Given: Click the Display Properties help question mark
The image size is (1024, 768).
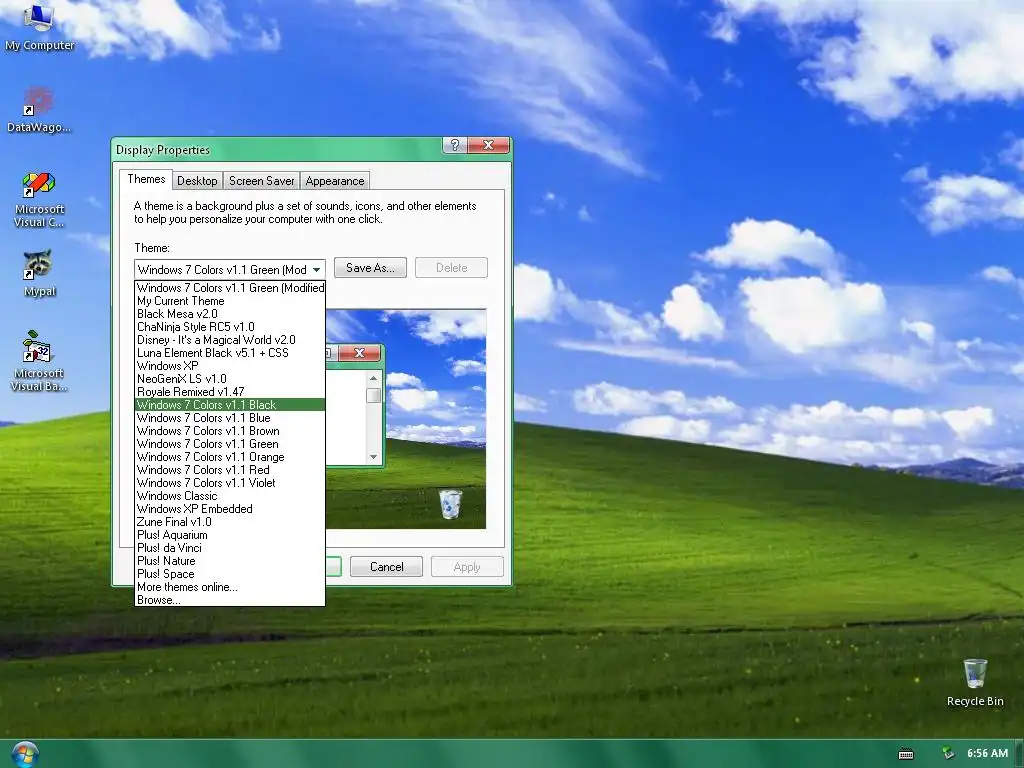Looking at the screenshot, I should click(x=455, y=145).
